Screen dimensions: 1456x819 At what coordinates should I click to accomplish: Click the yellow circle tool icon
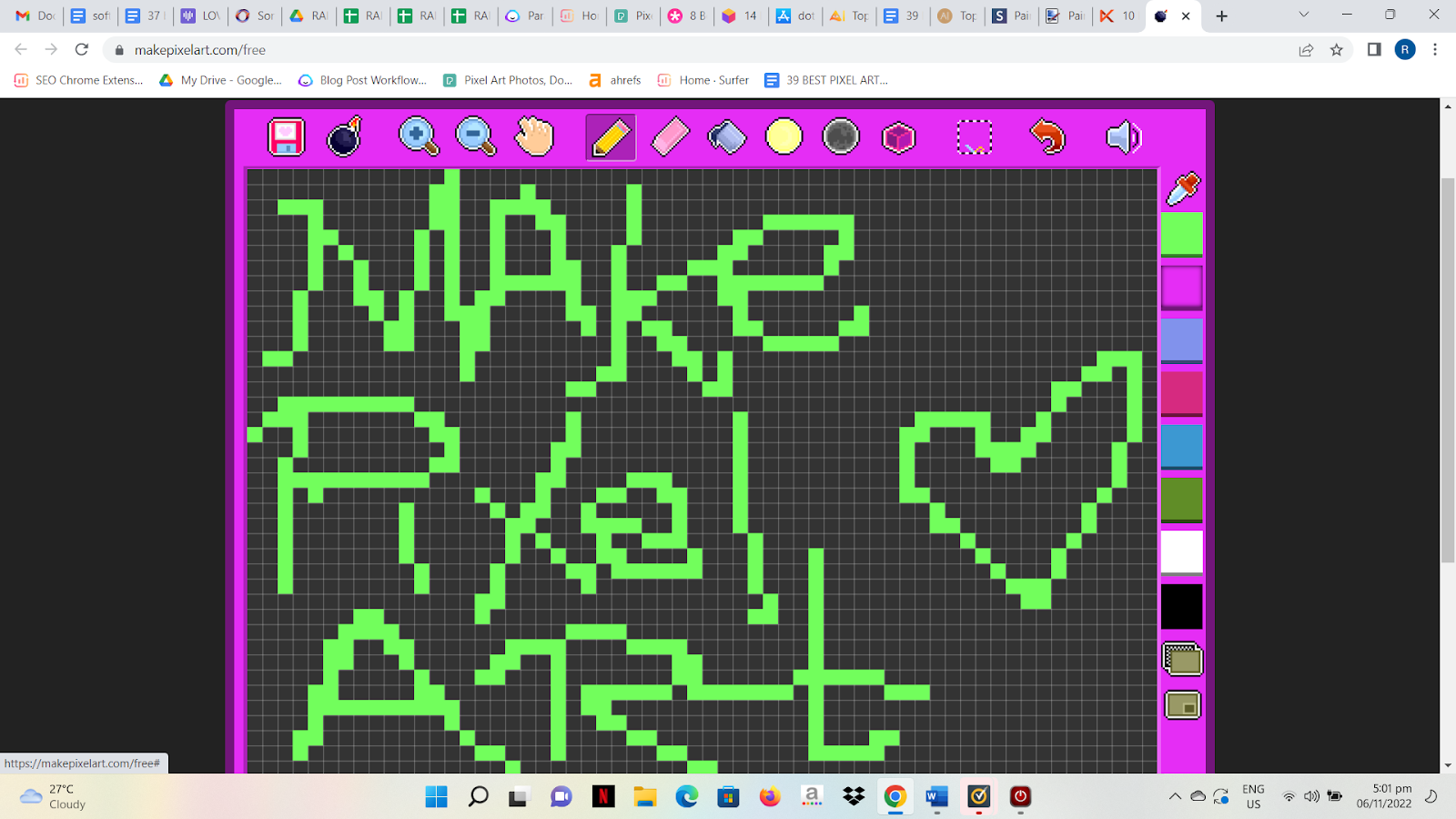[x=784, y=137]
